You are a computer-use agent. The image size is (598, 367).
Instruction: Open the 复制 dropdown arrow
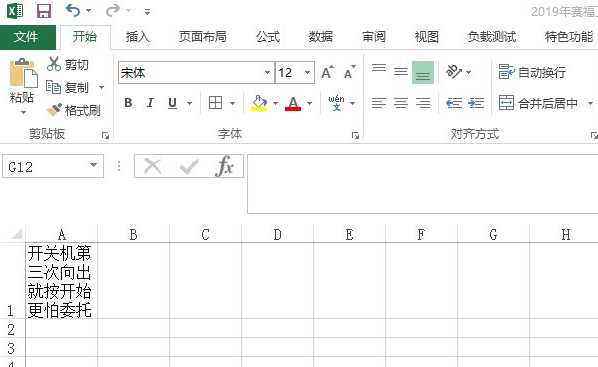coord(101,87)
